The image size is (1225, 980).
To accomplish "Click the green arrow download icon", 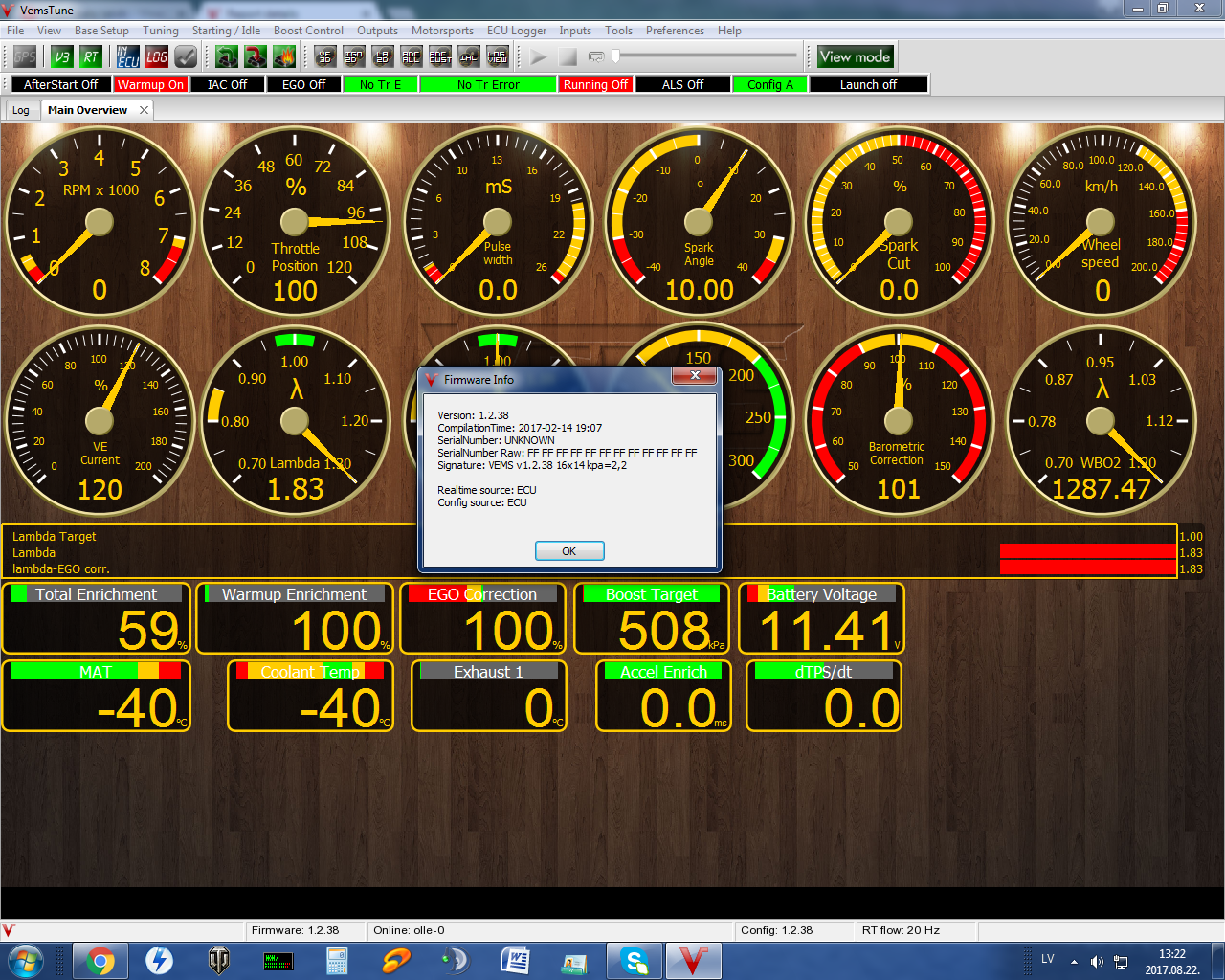I will click(227, 57).
